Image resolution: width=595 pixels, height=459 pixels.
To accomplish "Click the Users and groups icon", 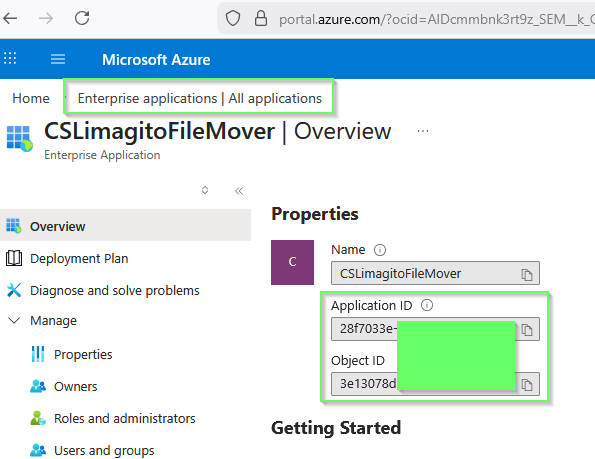I will pyautogui.click(x=38, y=450).
